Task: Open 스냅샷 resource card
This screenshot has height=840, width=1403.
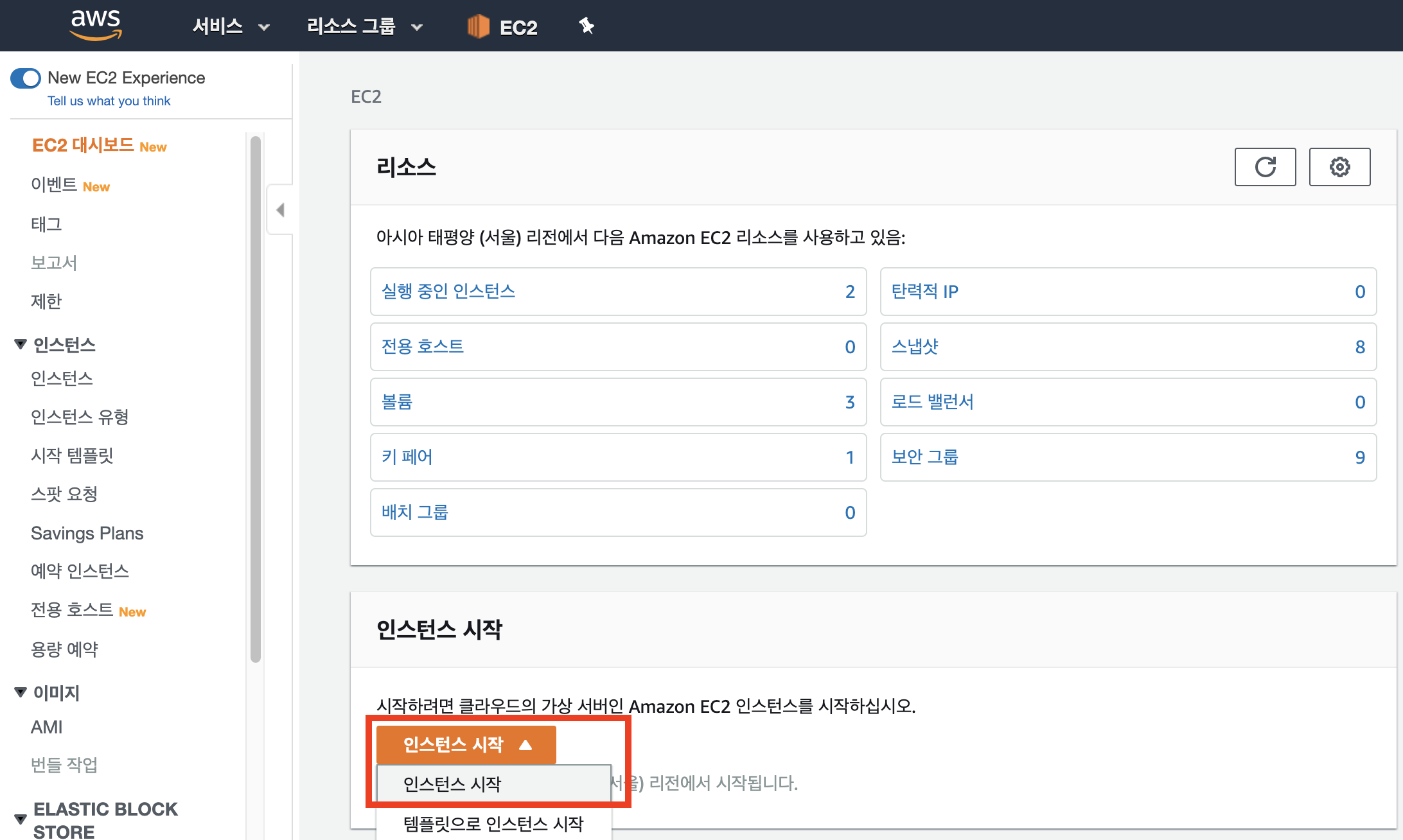Action: (915, 347)
